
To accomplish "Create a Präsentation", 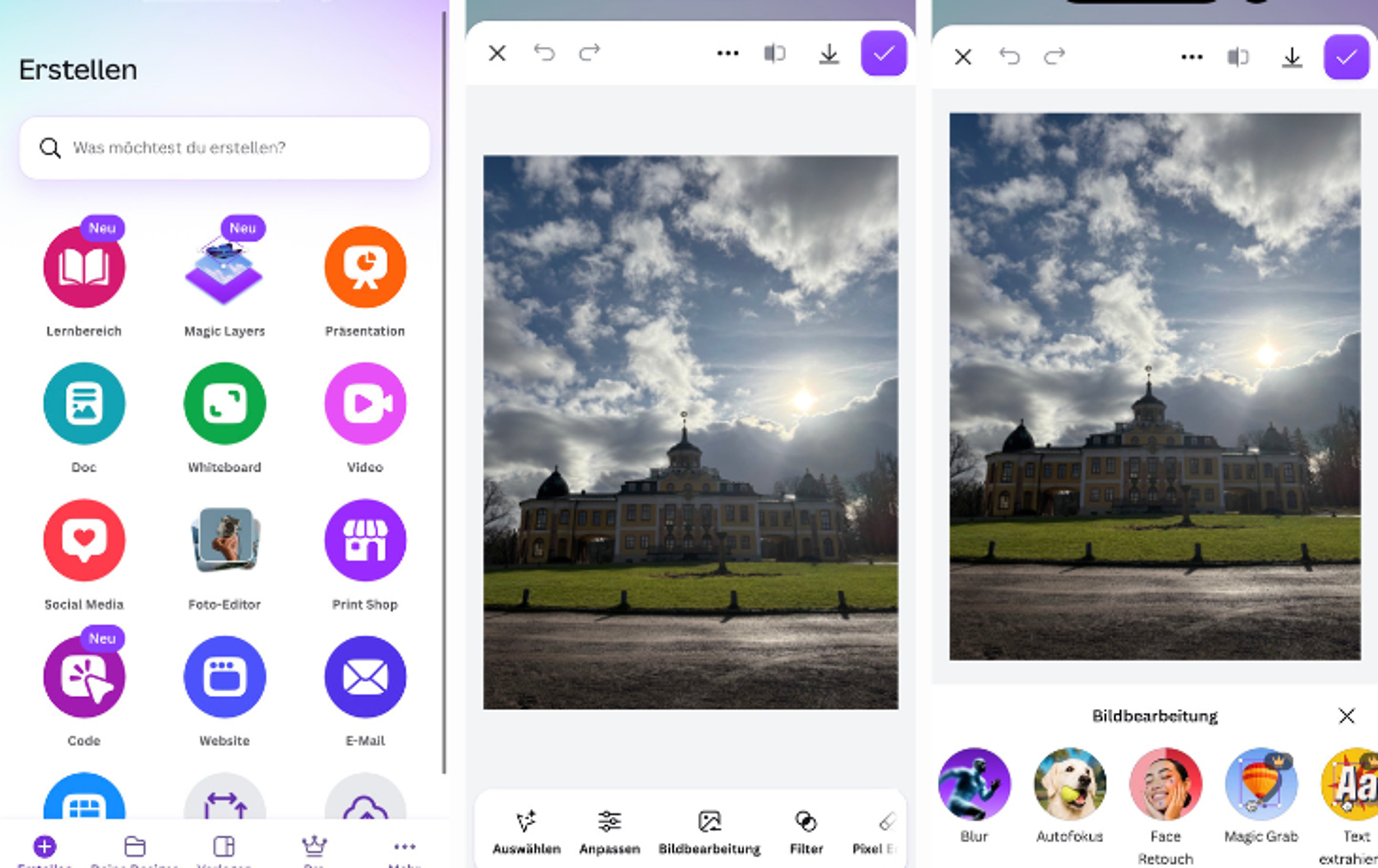I will point(365,267).
